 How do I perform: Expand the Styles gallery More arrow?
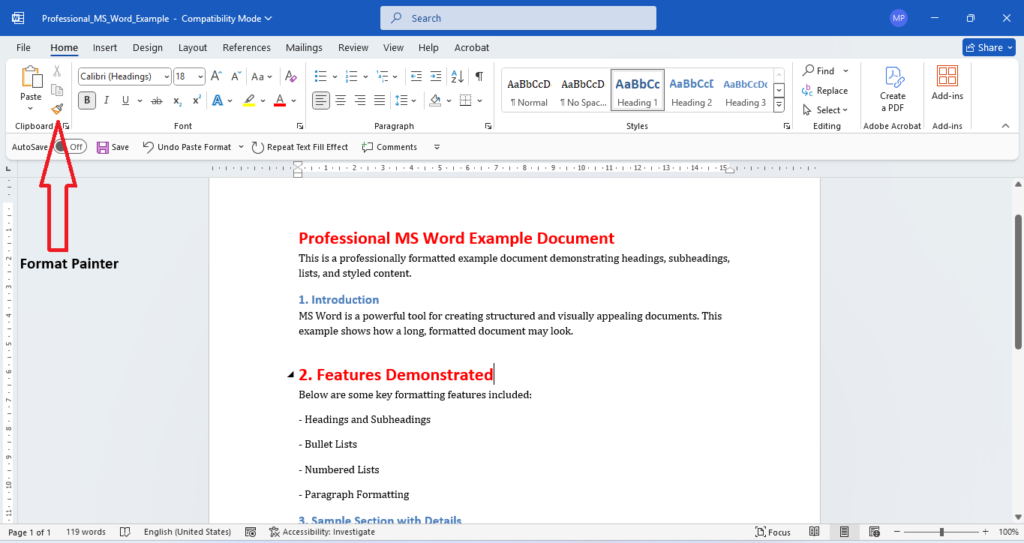tap(779, 105)
